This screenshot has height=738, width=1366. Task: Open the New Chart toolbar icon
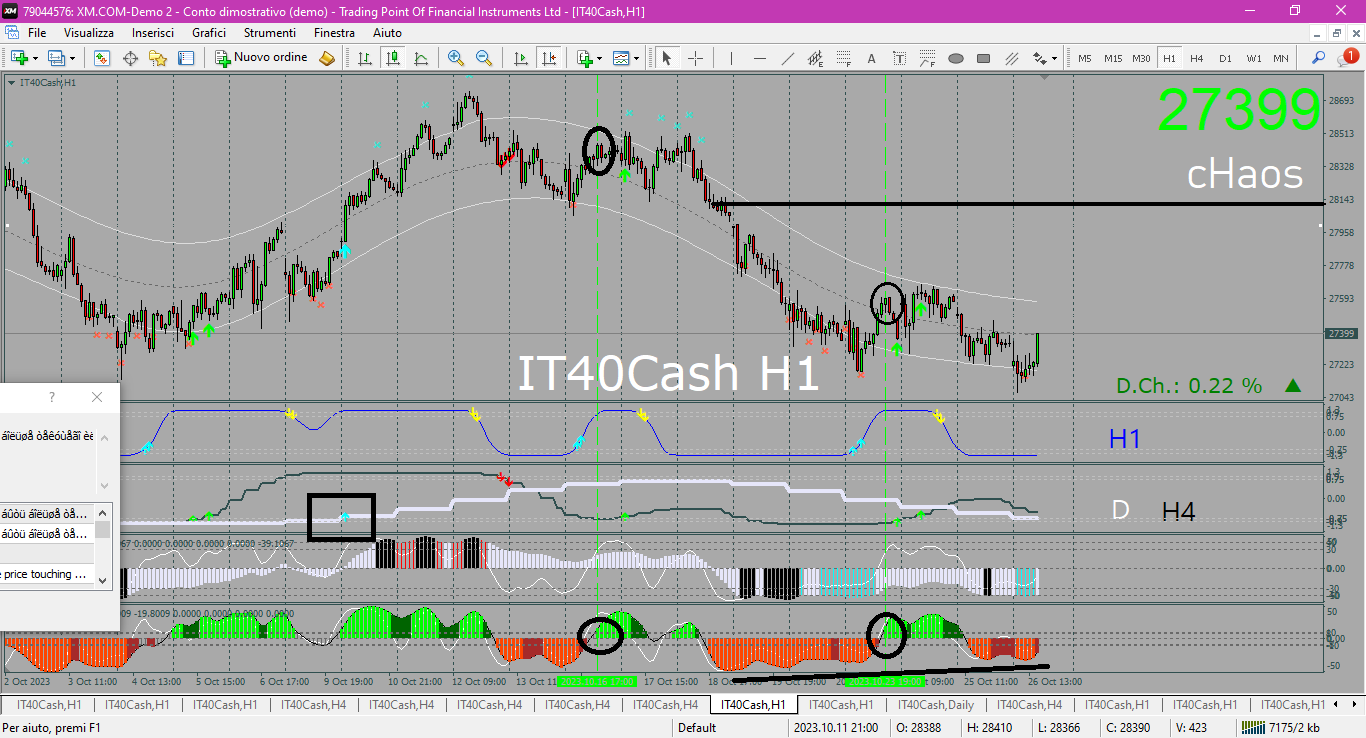point(19,58)
